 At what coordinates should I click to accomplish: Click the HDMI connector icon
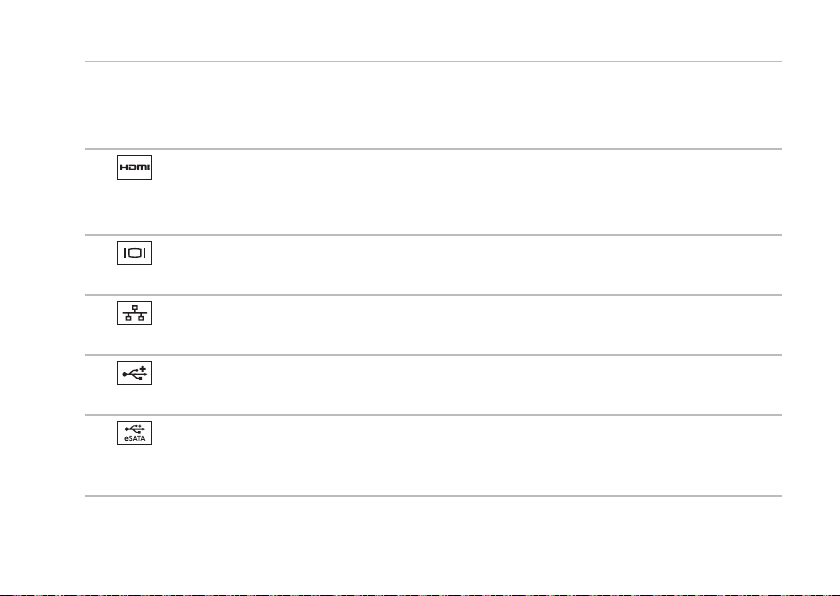(x=136, y=168)
